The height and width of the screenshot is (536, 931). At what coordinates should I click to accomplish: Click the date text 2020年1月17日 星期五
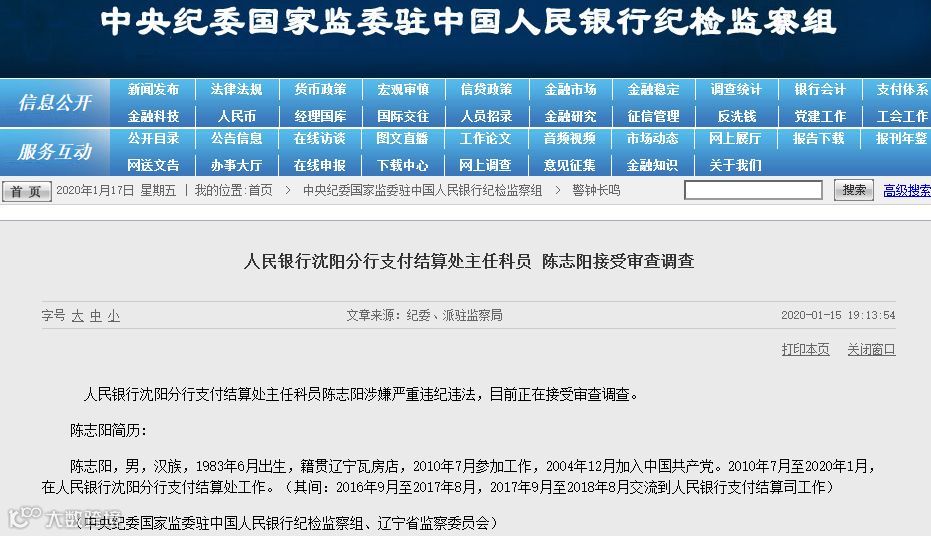(x=116, y=191)
